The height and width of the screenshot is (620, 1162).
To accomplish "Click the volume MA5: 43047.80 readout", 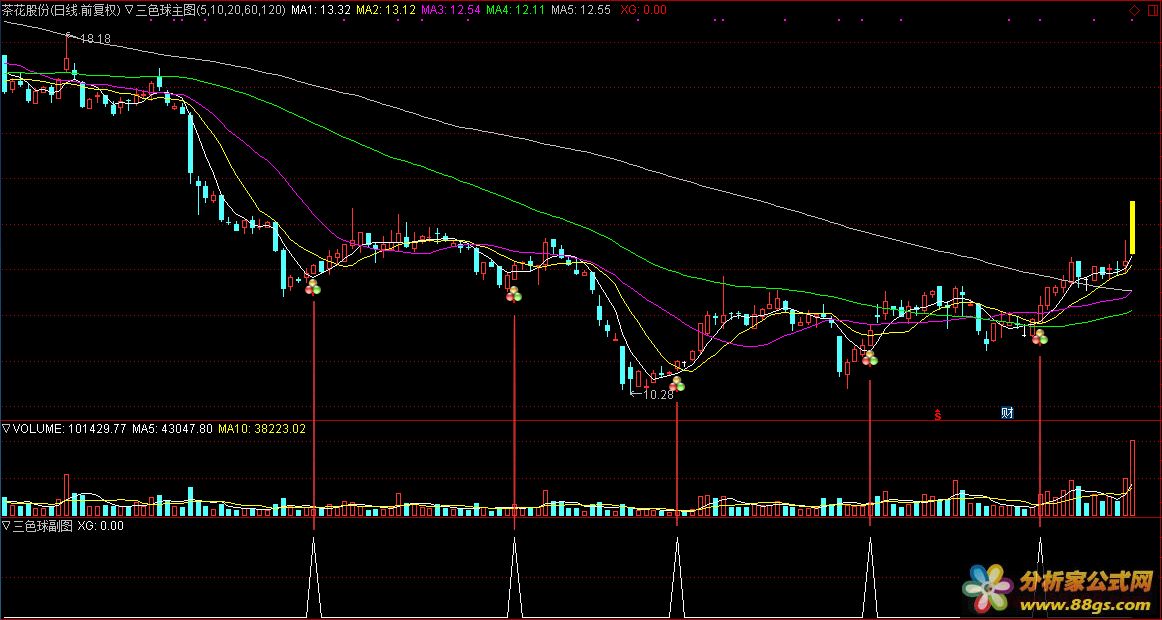I will pos(173,428).
